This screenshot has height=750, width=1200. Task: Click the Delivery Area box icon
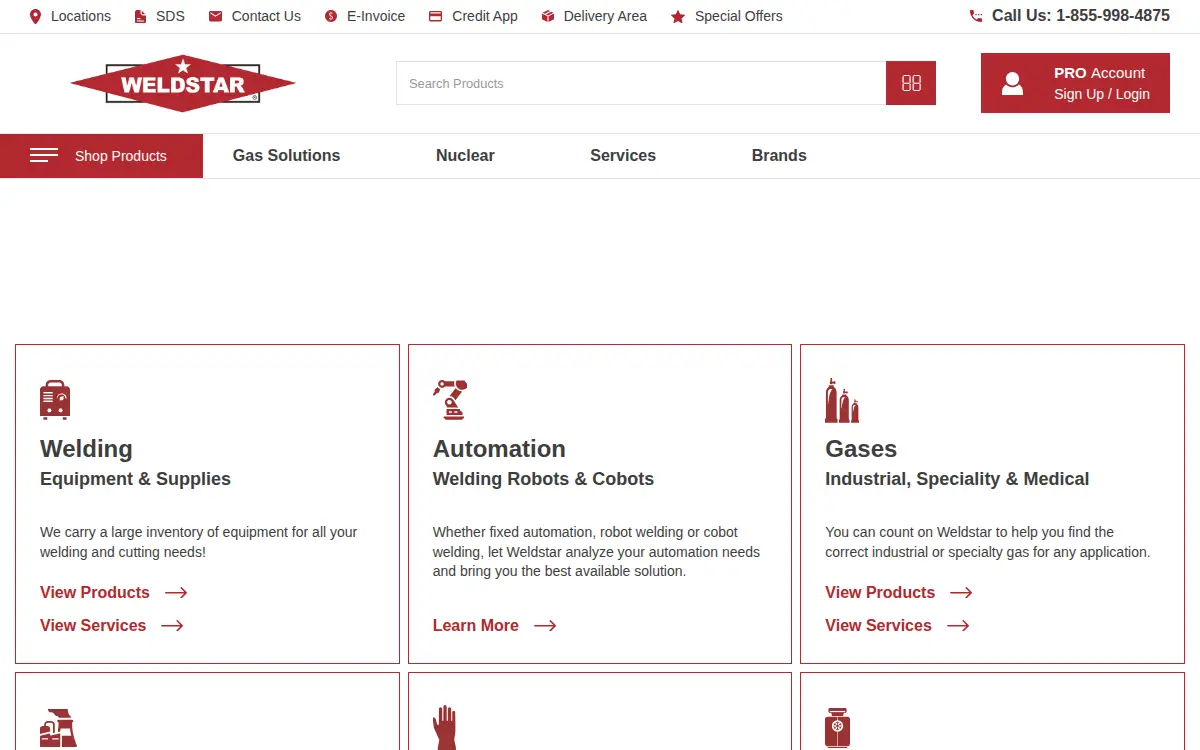548,16
